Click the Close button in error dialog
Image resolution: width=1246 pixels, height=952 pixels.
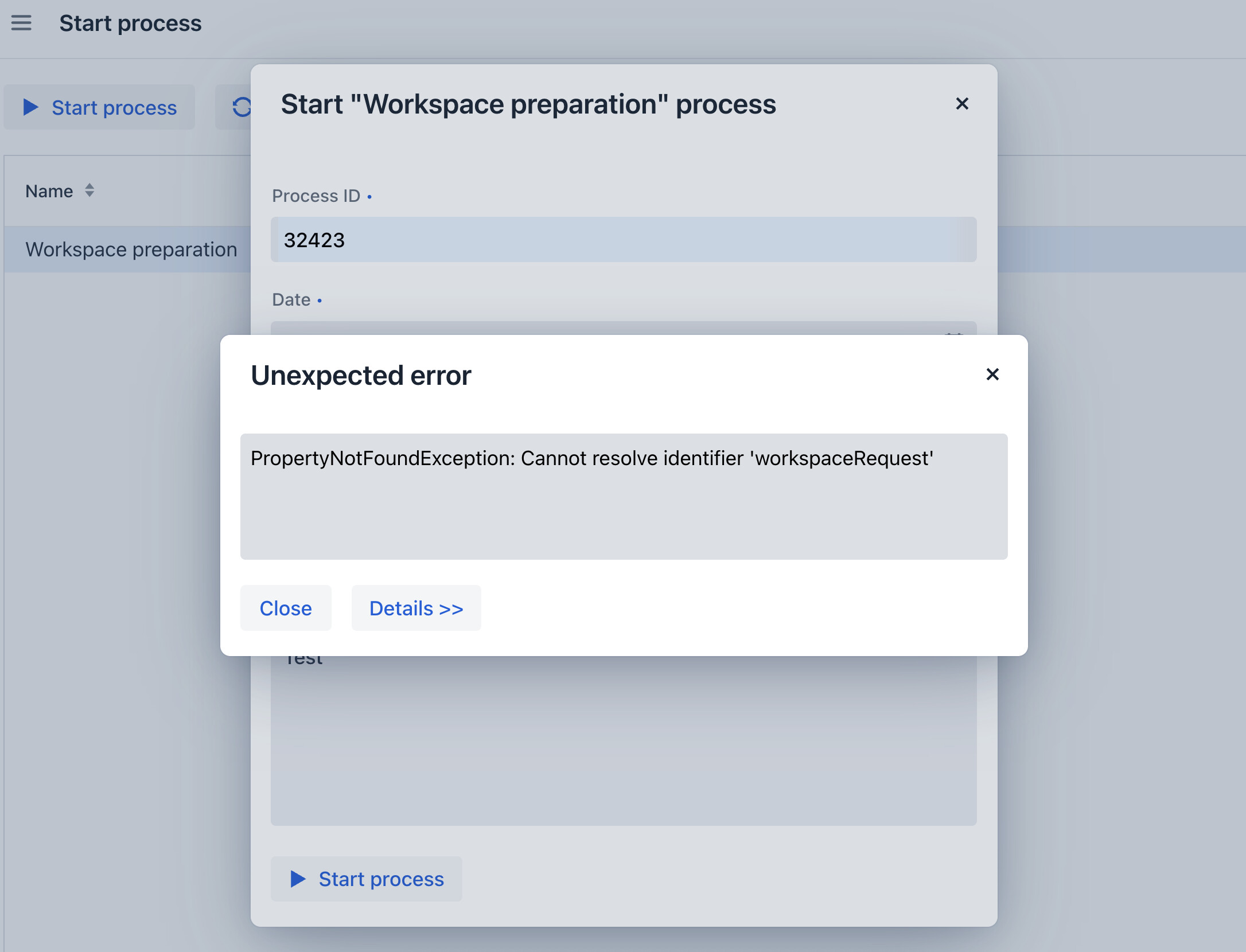point(286,608)
